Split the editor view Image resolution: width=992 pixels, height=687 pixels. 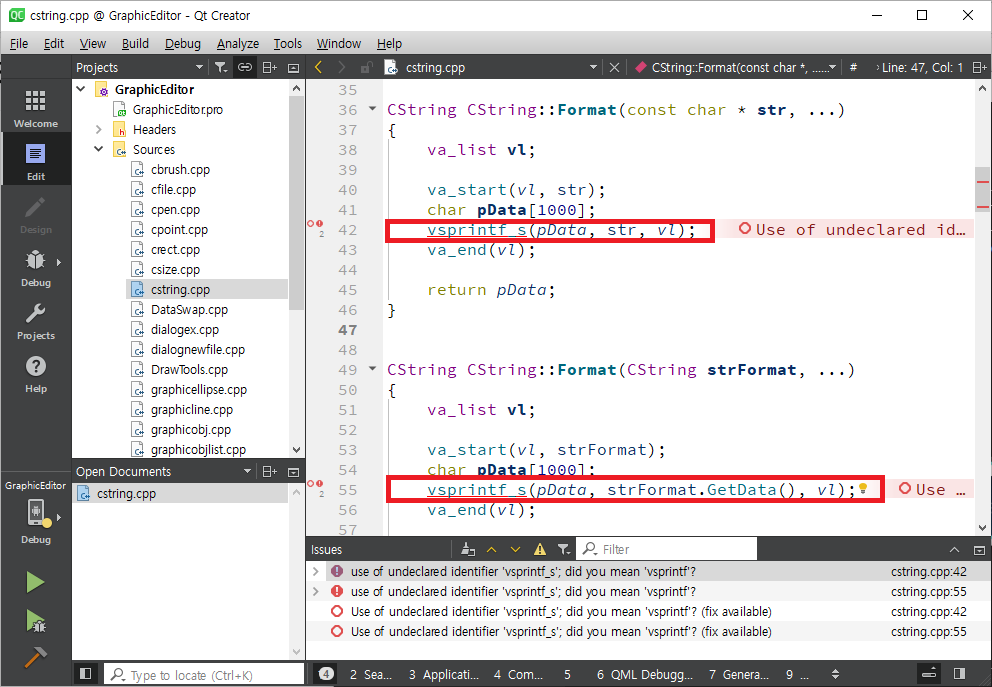[979, 68]
